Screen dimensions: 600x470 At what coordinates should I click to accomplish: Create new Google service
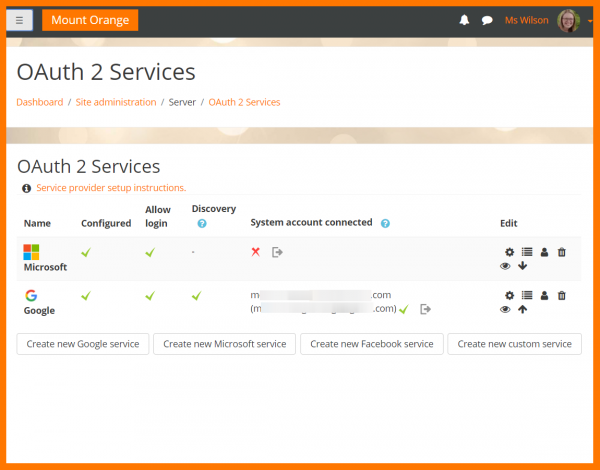click(83, 344)
